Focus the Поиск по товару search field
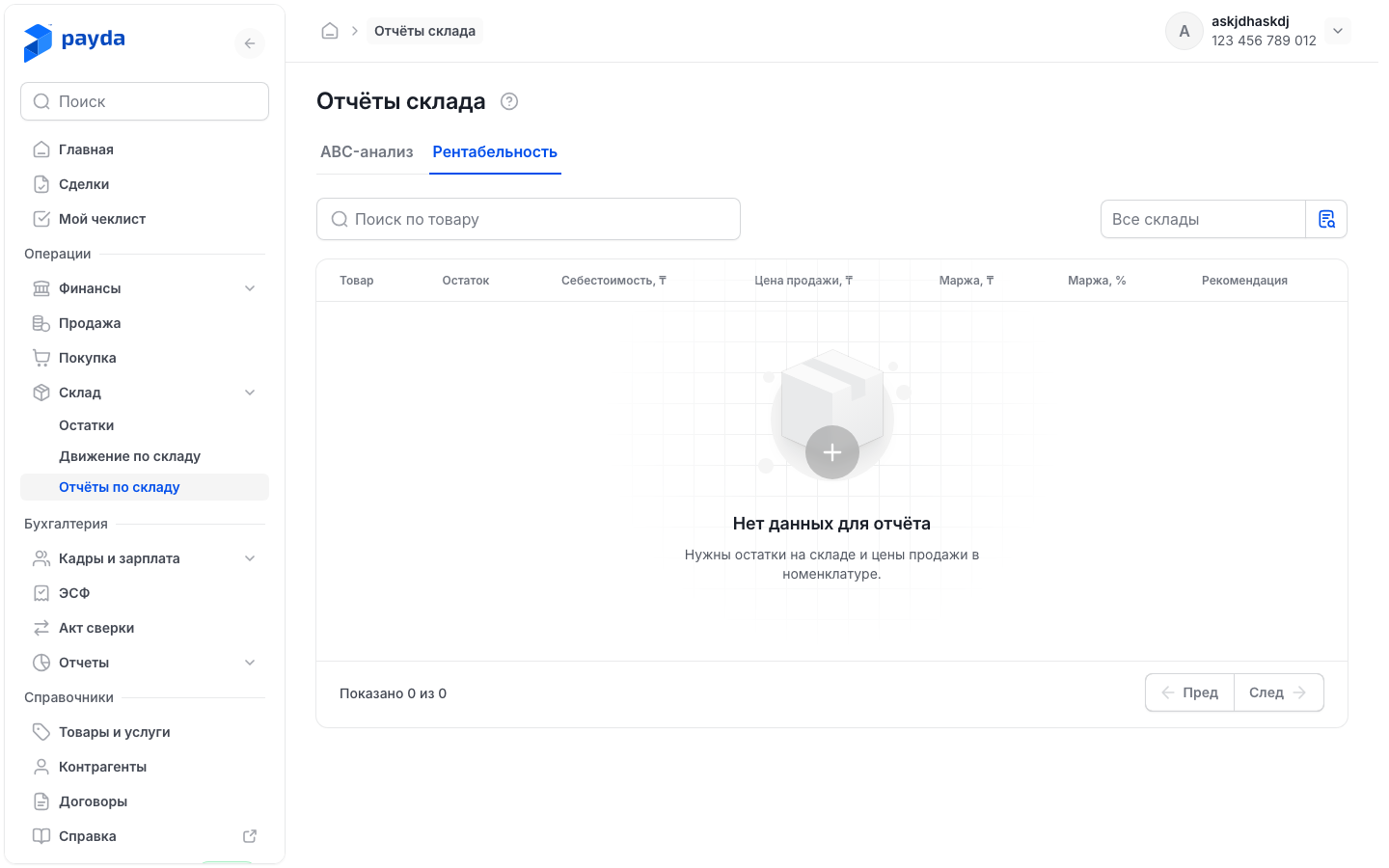 click(x=529, y=219)
